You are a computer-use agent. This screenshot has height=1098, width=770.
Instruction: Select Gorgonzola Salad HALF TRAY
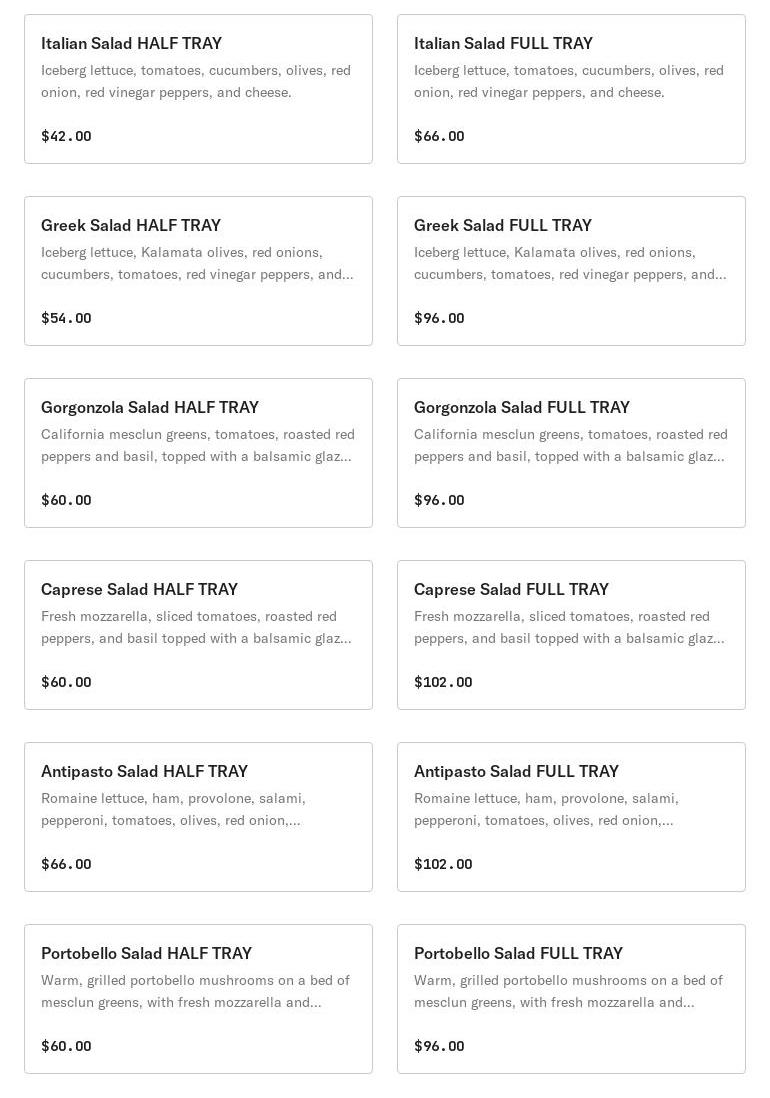[198, 453]
